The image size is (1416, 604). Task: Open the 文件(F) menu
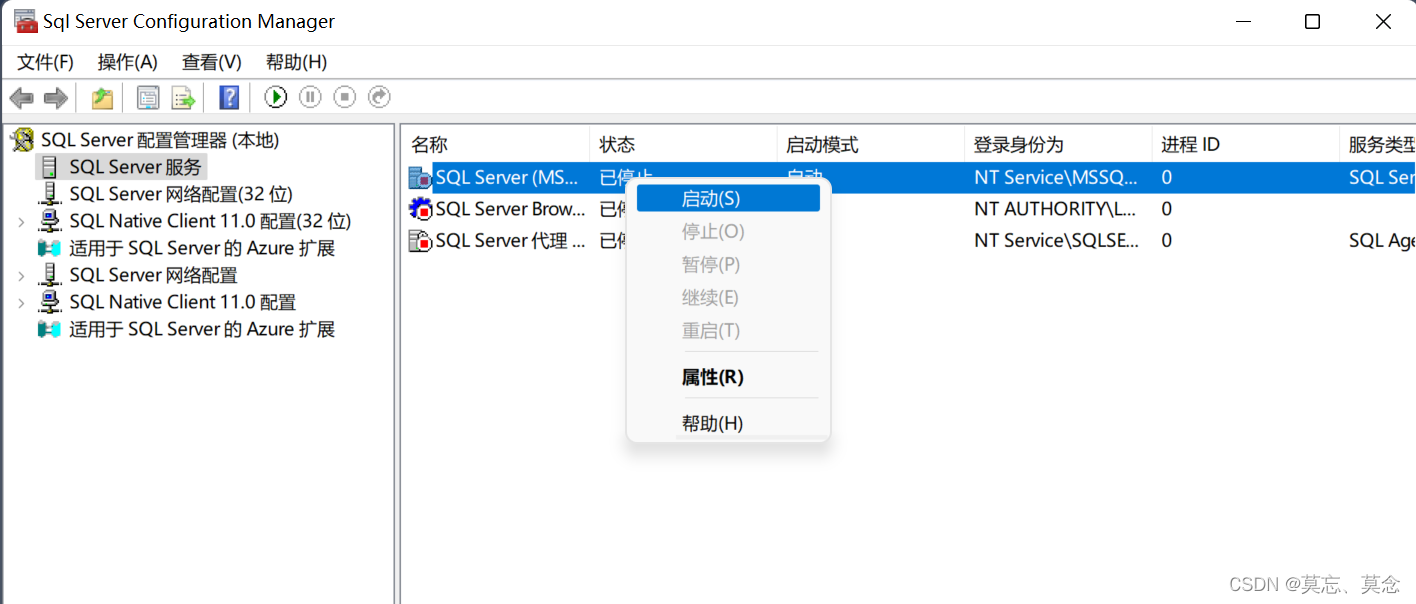click(46, 62)
